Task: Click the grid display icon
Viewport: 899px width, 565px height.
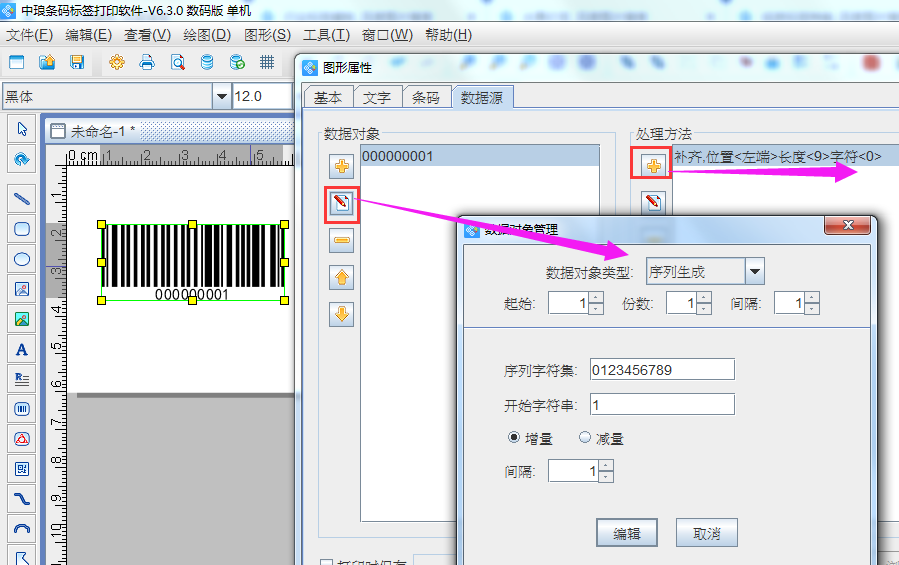Action: (267, 62)
